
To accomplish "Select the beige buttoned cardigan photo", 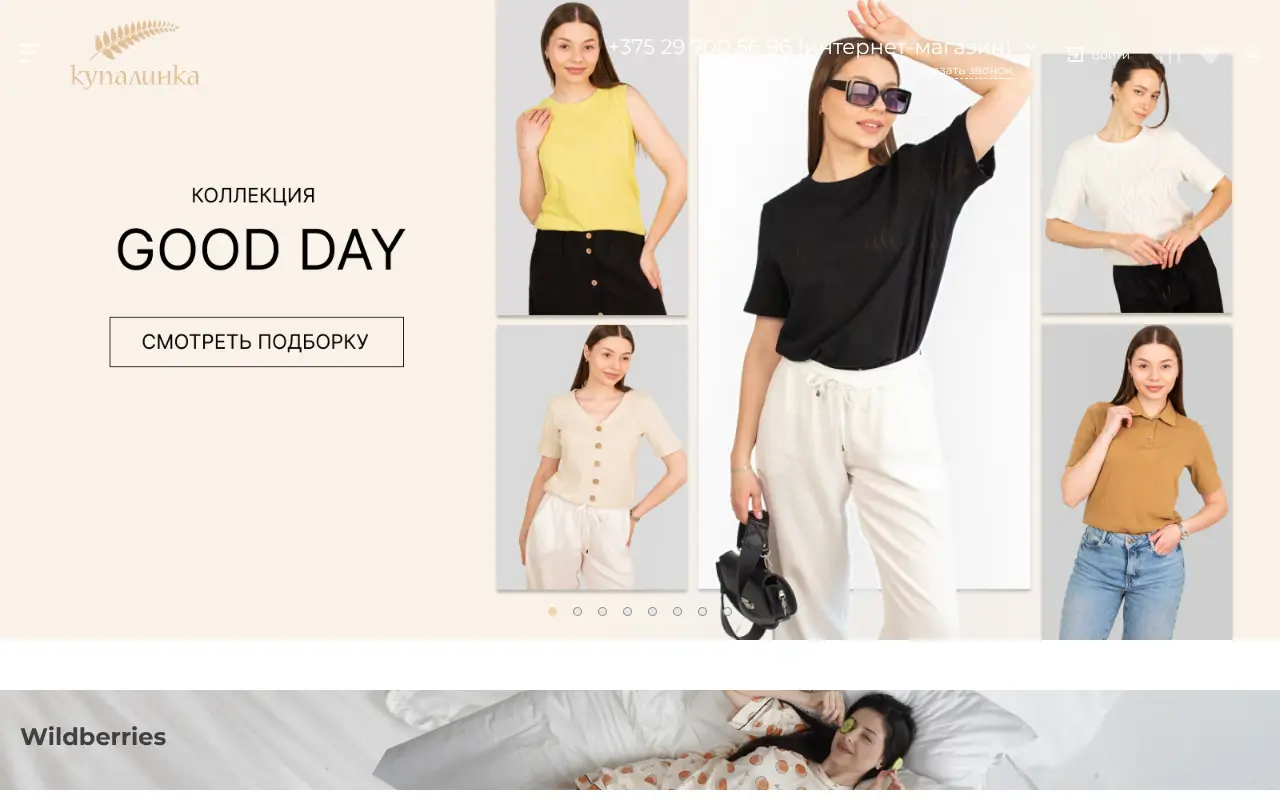I will click(x=592, y=457).
